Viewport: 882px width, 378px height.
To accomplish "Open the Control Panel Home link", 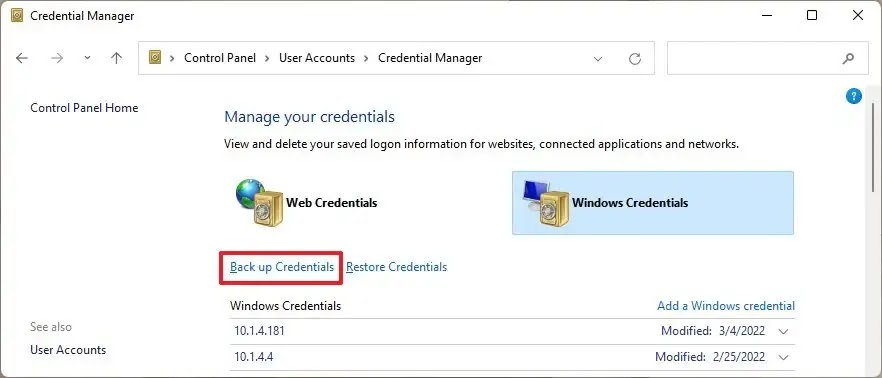I will [84, 107].
